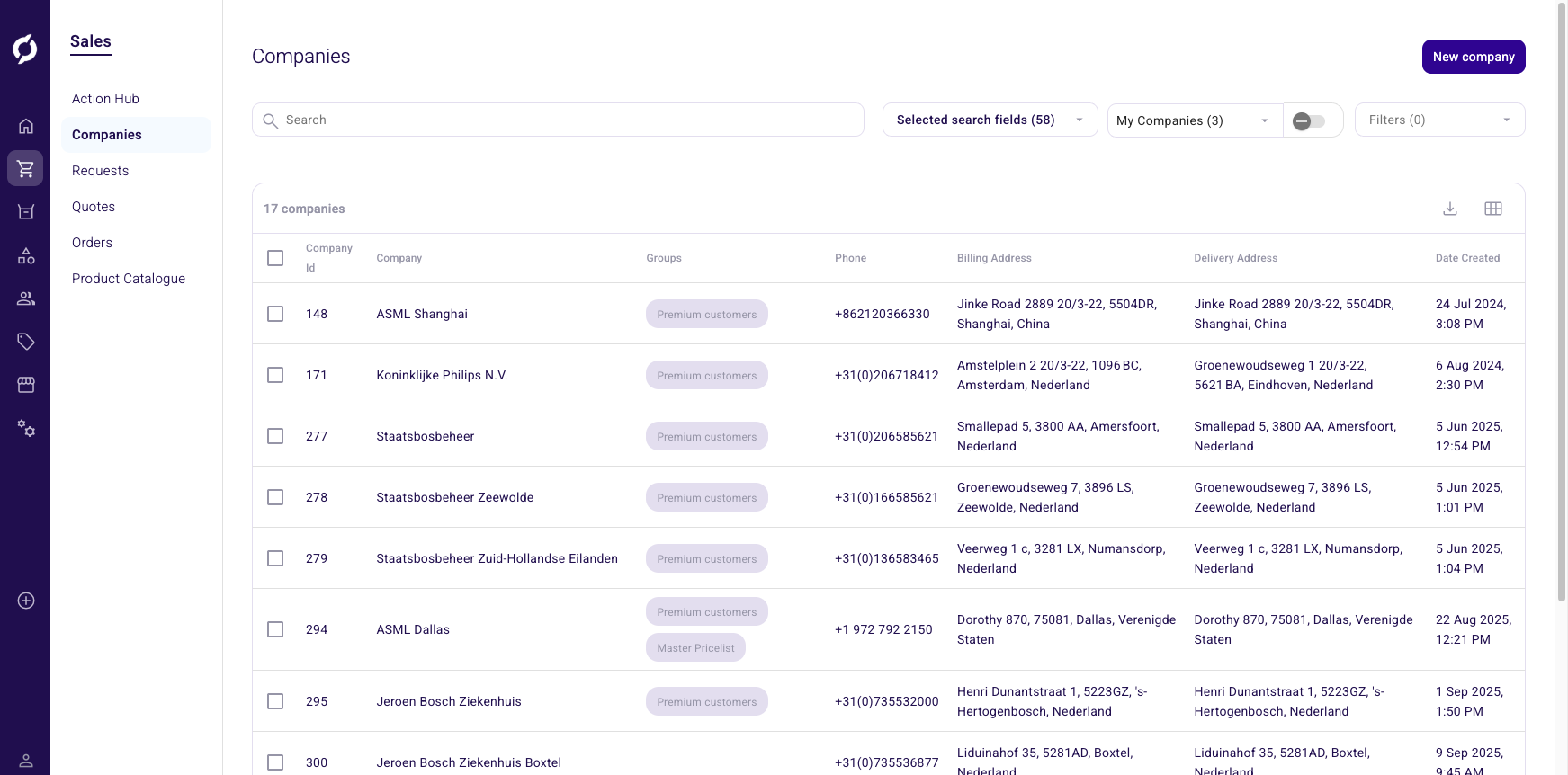Viewport: 1568px width, 775px height.
Task: Click Staatsbosbeheer company name, id 277
Action: [425, 436]
